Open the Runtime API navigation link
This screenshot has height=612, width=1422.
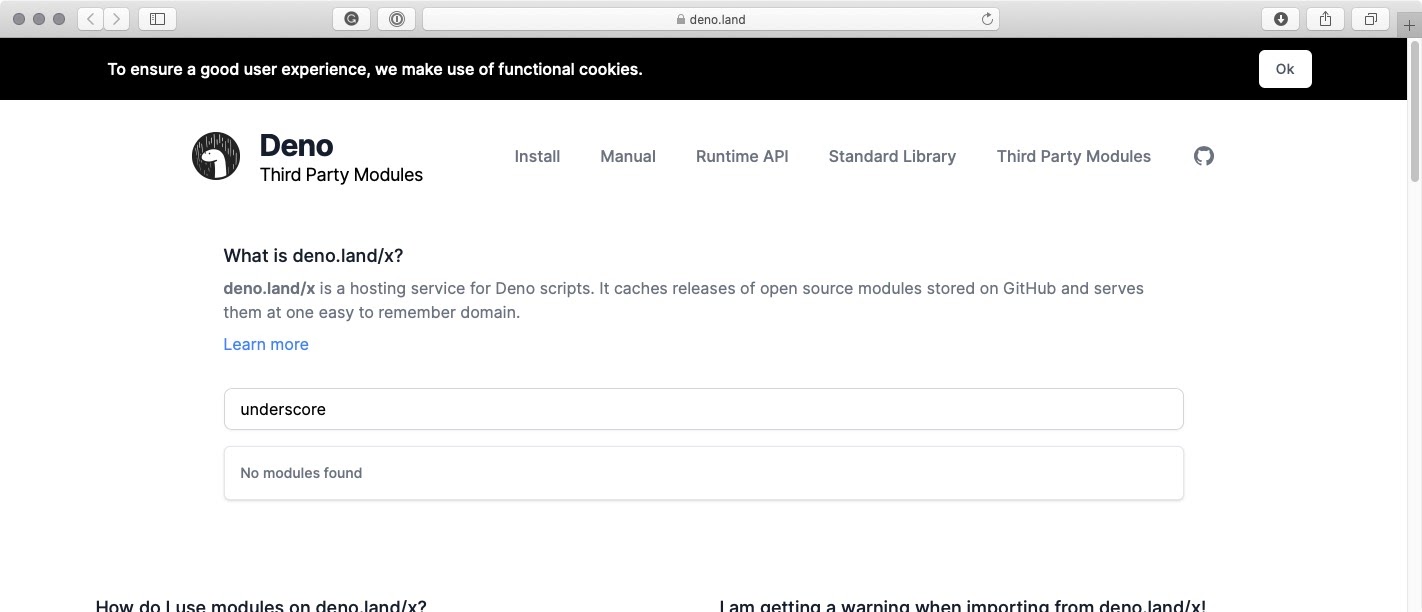(742, 156)
